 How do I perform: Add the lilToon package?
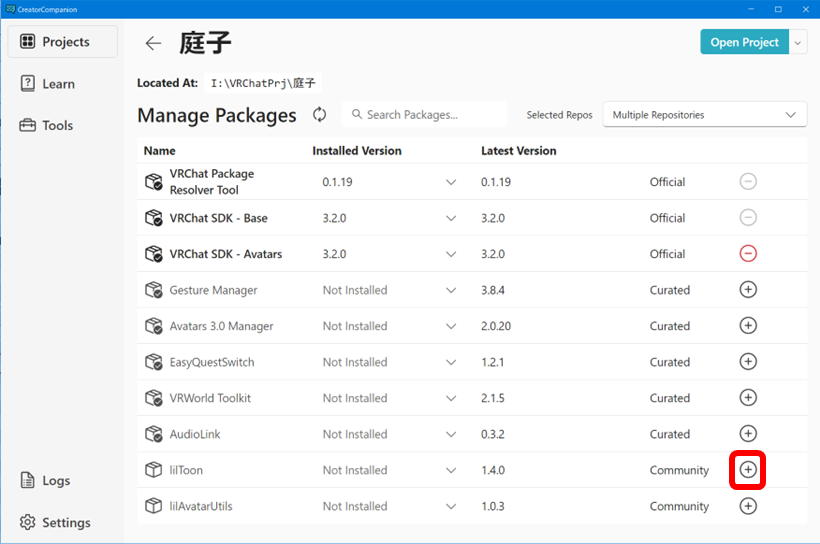click(747, 470)
